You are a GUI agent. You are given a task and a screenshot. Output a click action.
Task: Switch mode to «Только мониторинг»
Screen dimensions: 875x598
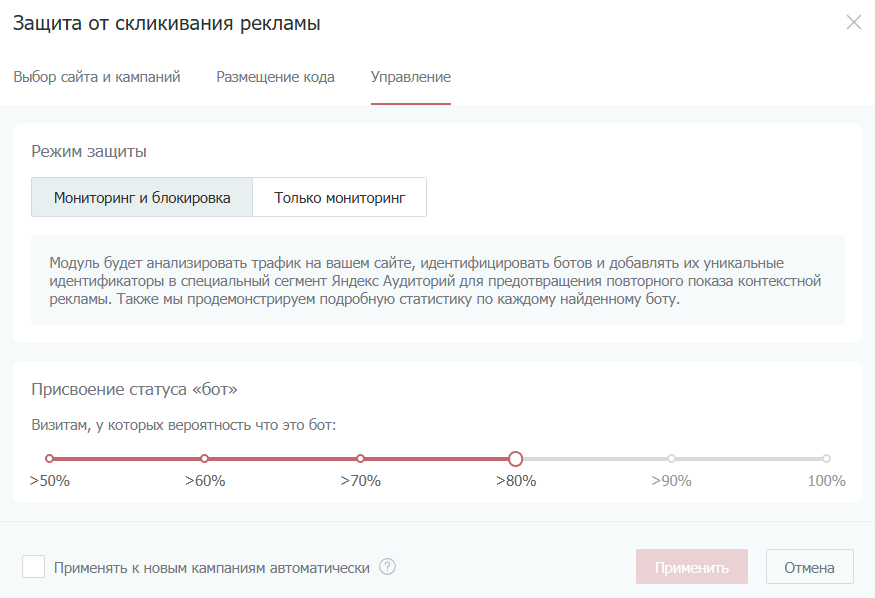click(339, 198)
